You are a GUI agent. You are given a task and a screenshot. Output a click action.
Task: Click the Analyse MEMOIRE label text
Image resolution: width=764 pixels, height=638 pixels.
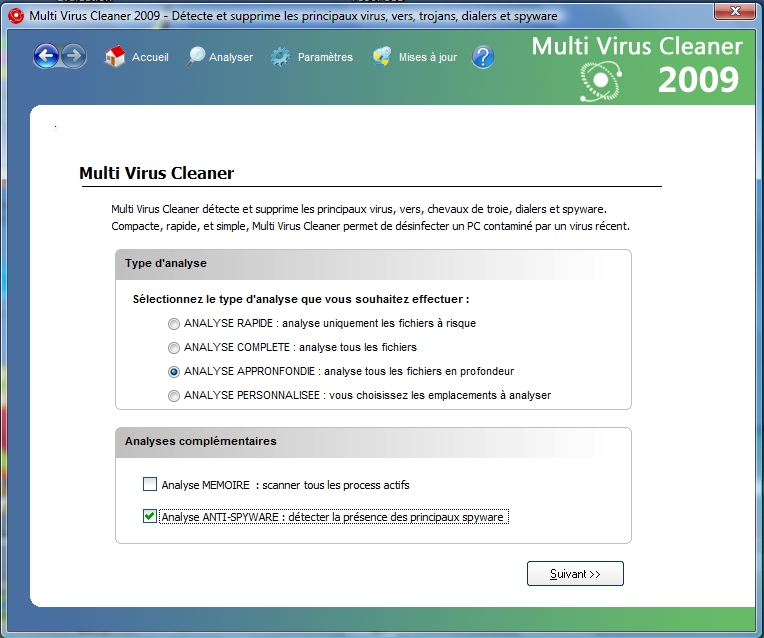point(285,485)
